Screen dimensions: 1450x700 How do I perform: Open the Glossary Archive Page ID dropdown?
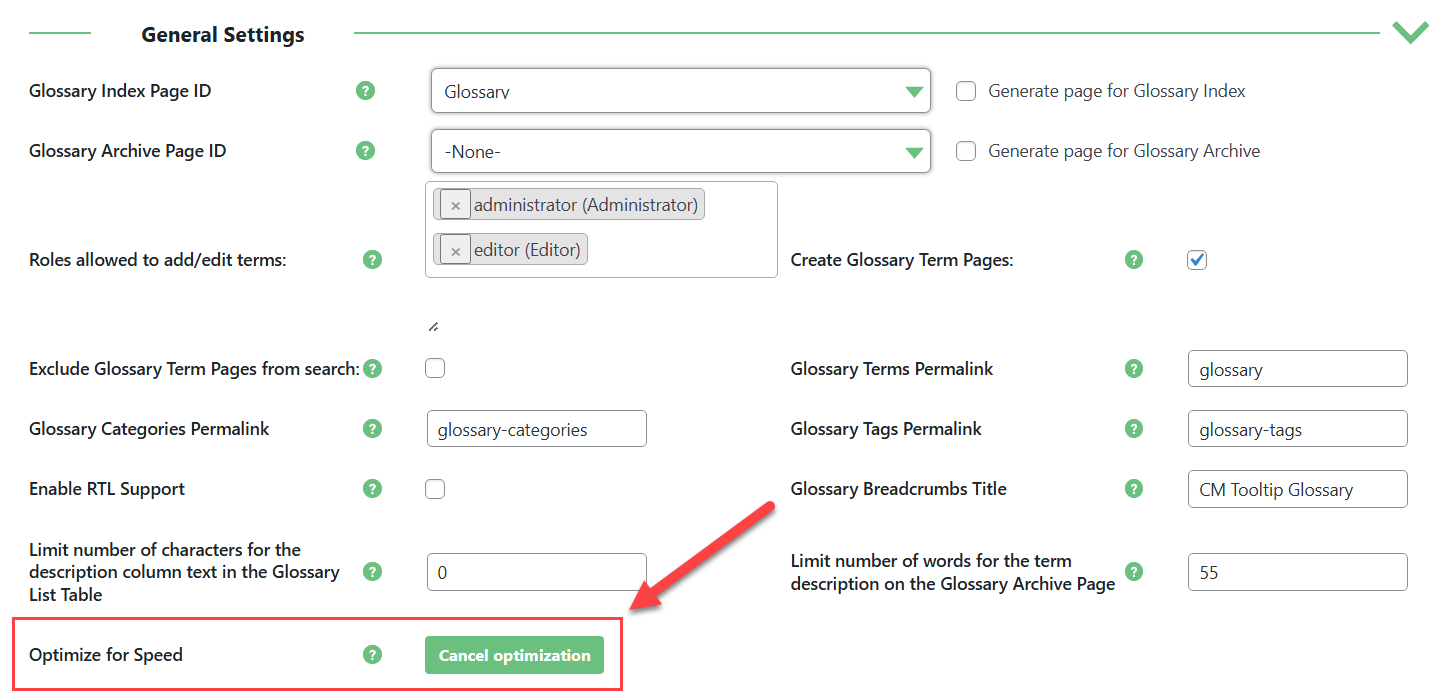click(681, 151)
